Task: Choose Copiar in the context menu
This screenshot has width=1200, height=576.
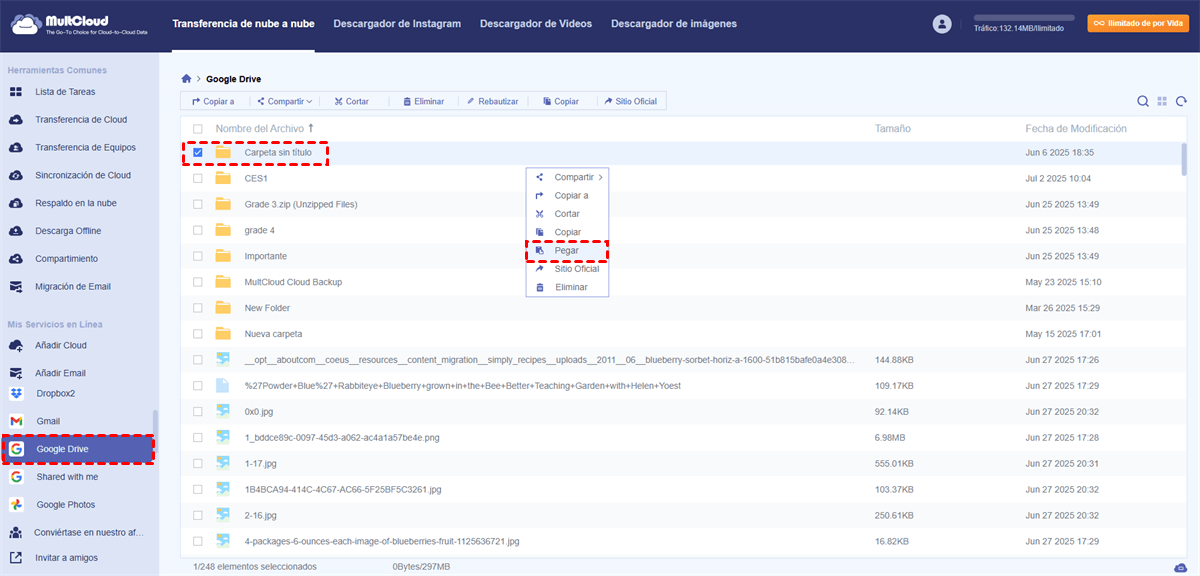Action: pos(568,232)
